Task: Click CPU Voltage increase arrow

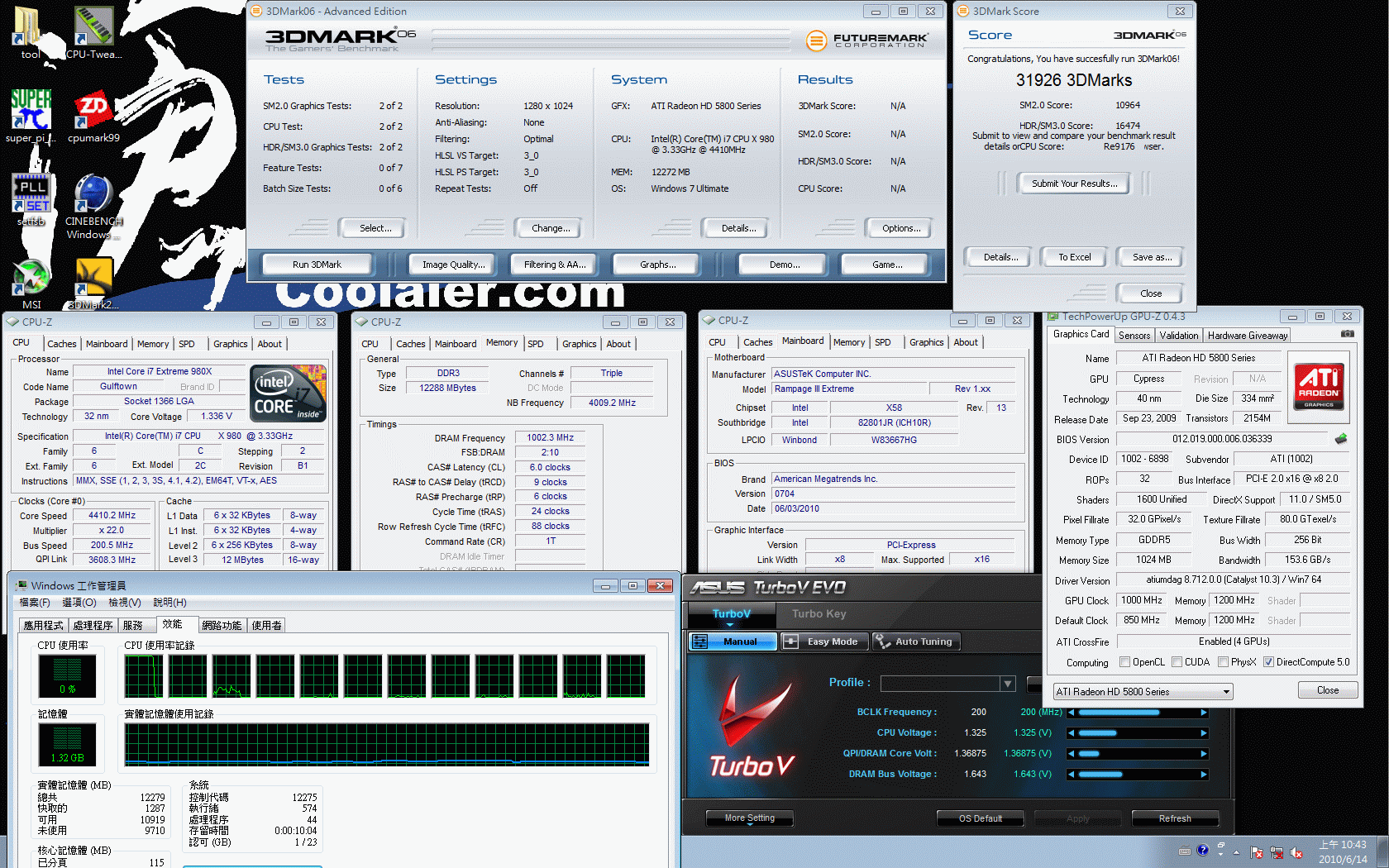Action: coord(1204,733)
